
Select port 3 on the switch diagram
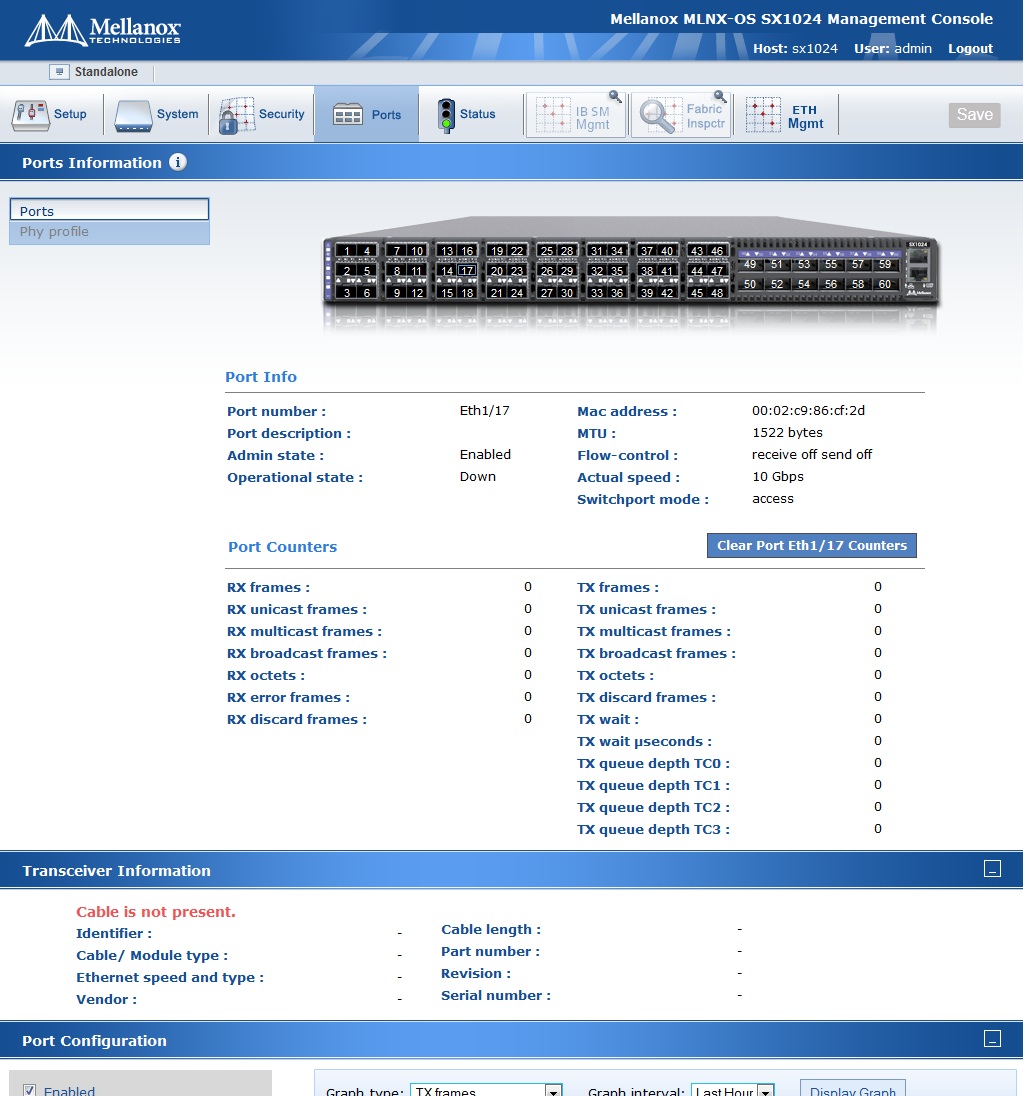click(347, 292)
